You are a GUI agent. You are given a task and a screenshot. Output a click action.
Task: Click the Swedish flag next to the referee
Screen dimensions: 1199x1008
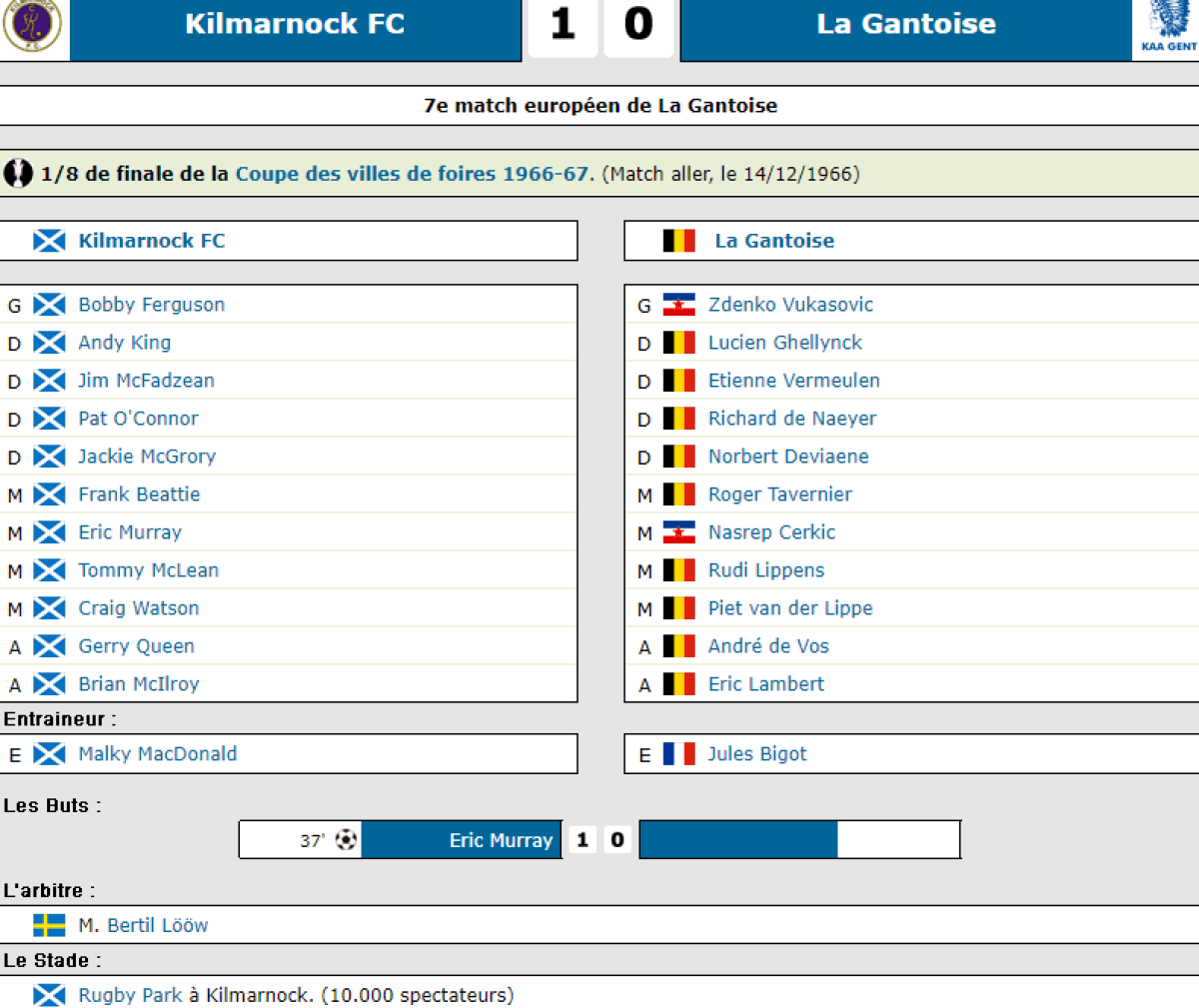pyautogui.click(x=49, y=926)
